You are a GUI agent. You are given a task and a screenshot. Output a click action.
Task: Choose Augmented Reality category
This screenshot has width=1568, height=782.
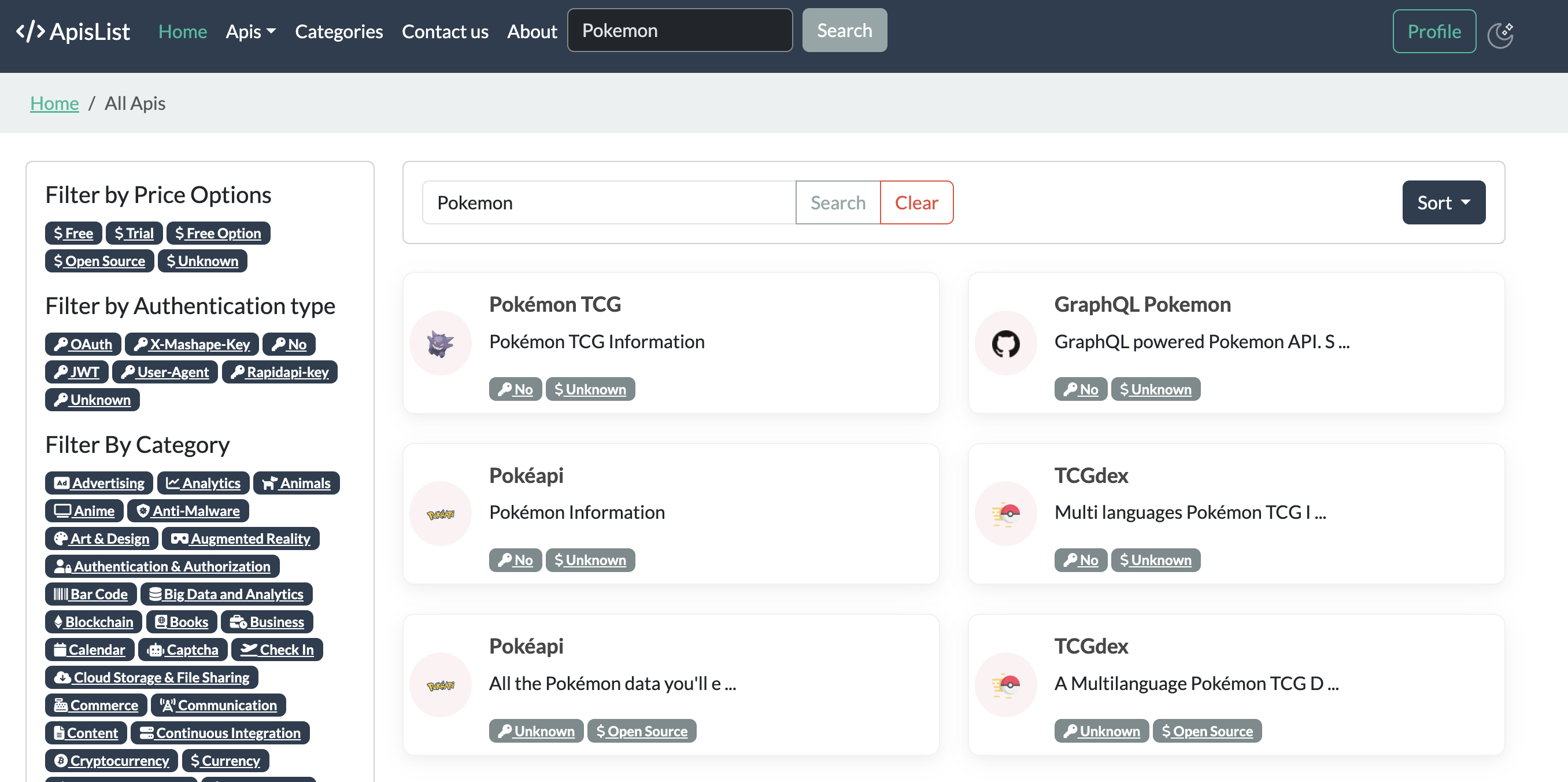(241, 538)
